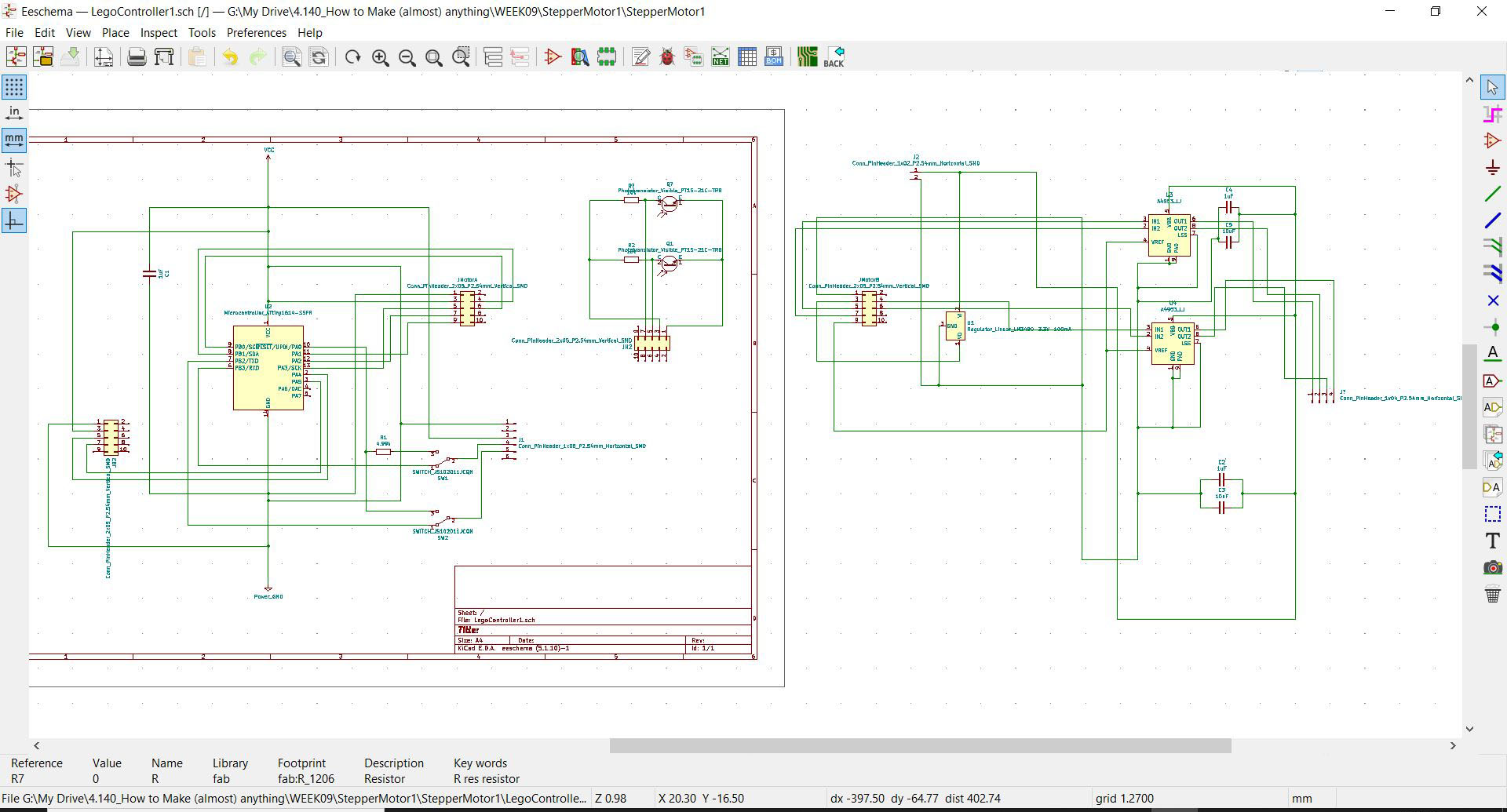Select the blue Place bus tool
This screenshot has width=1507, height=812.
point(1492,220)
